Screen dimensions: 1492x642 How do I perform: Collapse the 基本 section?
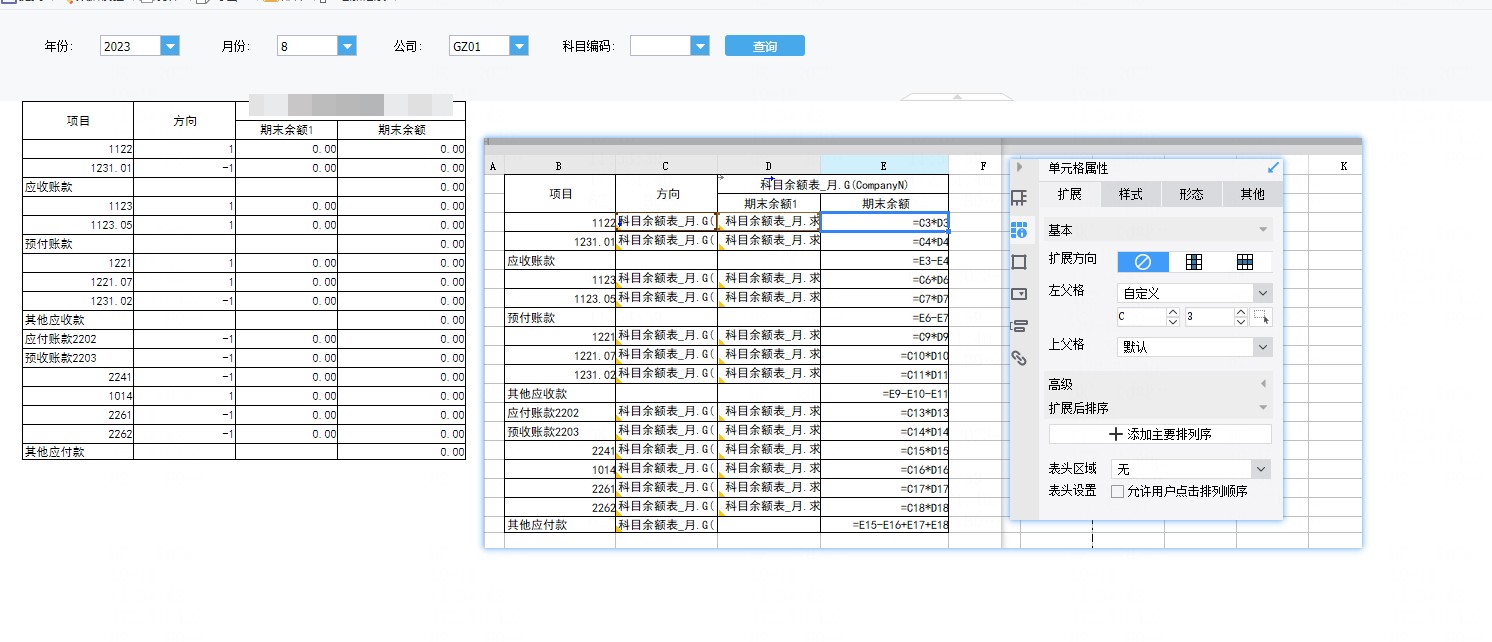[1263, 230]
